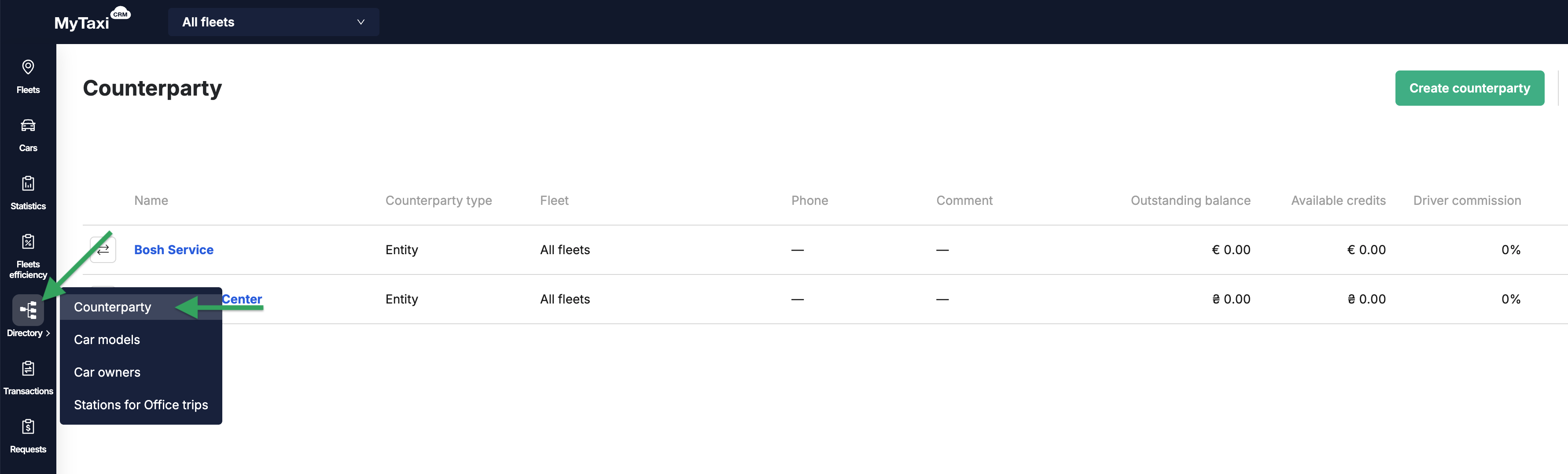Screen dimensions: 1568x474
Task: Open the Statistics sidebar icon
Action: (x=28, y=183)
